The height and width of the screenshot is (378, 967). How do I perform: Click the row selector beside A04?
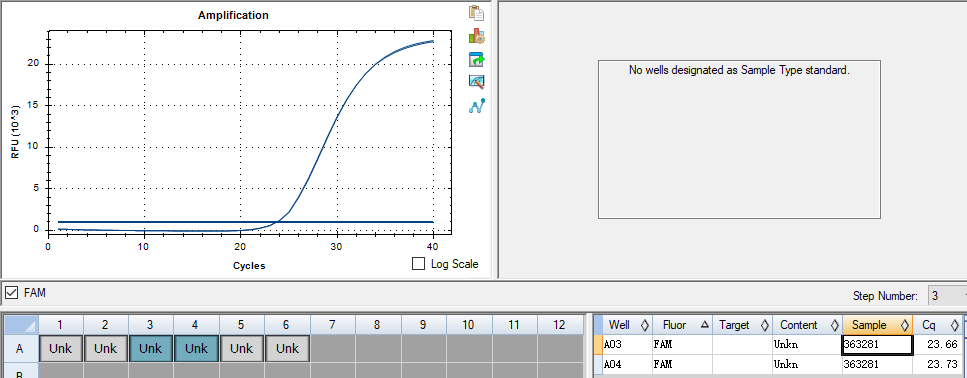pyautogui.click(x=597, y=364)
